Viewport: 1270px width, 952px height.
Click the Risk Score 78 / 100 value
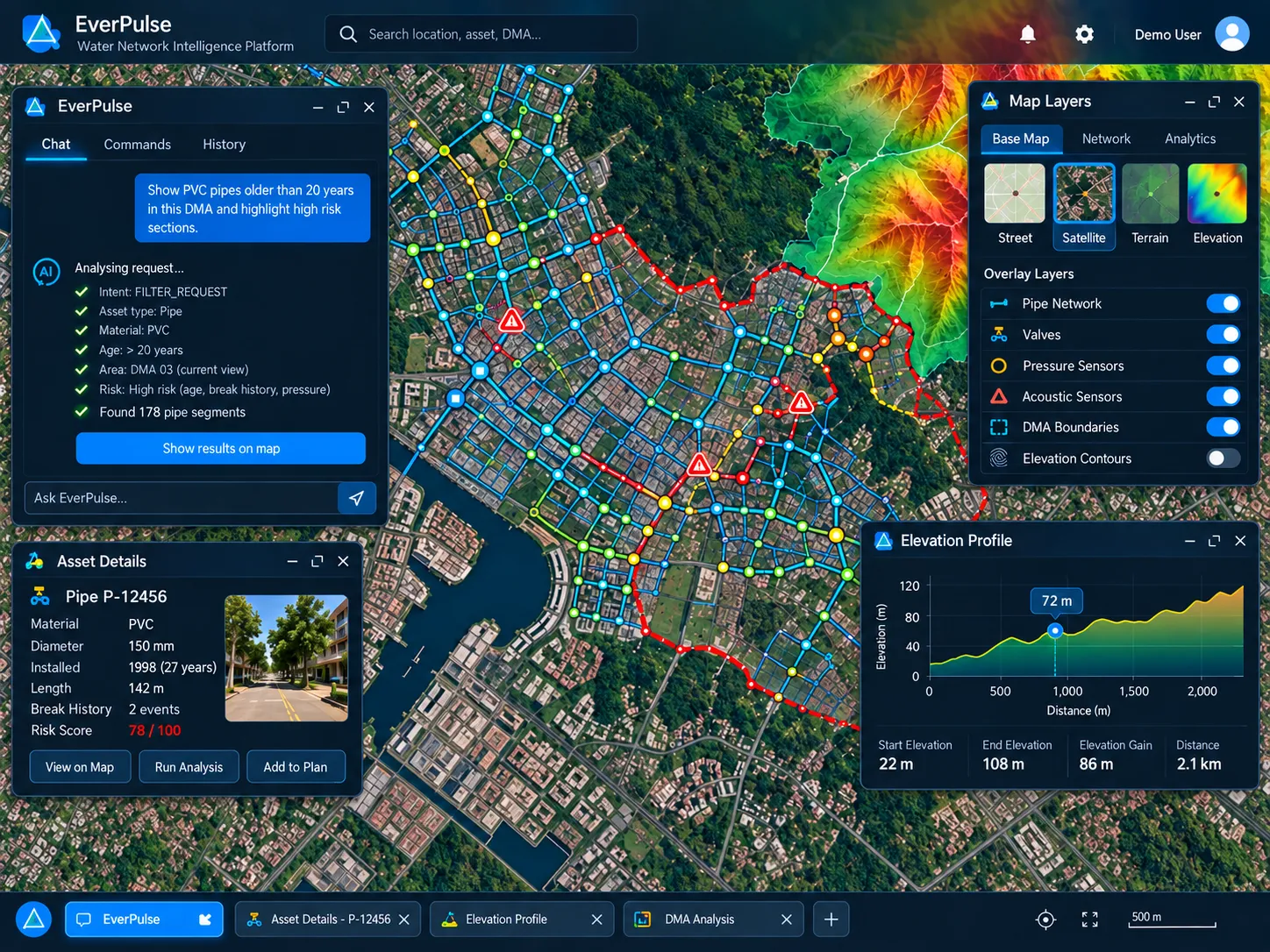(x=154, y=730)
